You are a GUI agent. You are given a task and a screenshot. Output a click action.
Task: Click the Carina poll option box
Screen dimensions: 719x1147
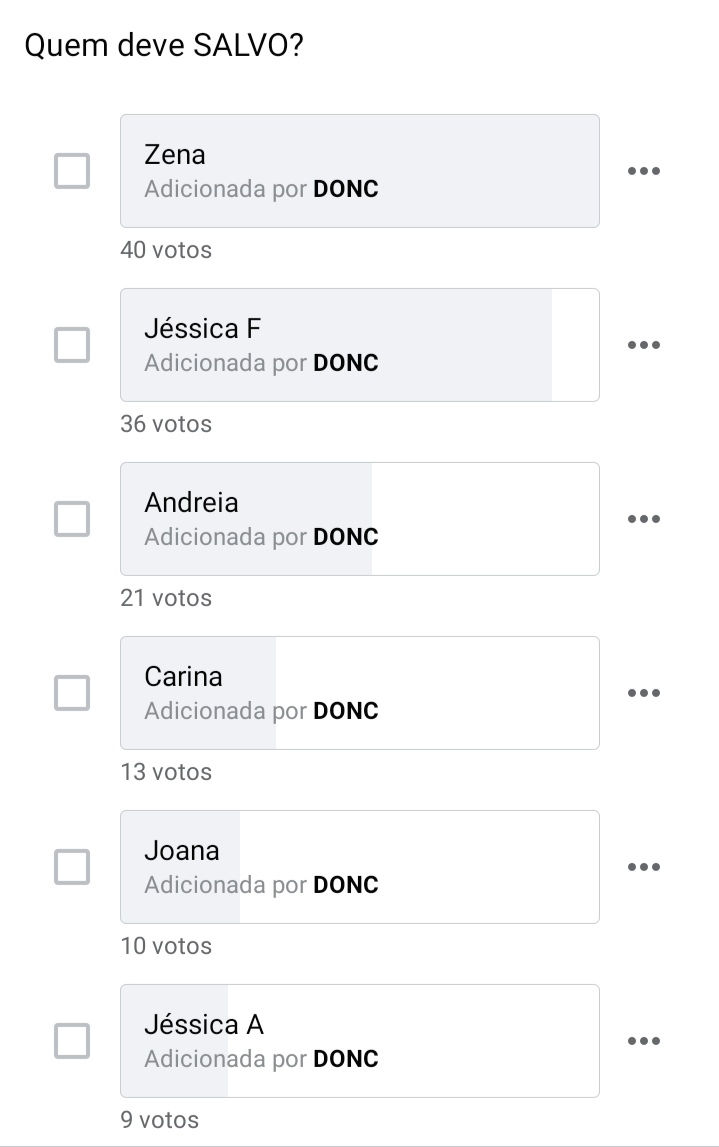click(x=359, y=693)
